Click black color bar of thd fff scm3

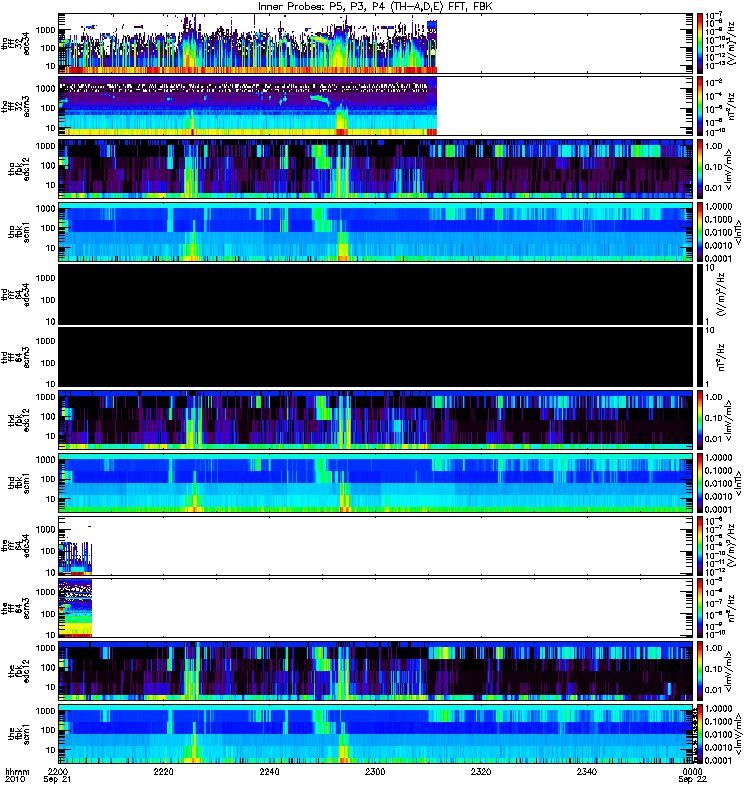point(700,357)
